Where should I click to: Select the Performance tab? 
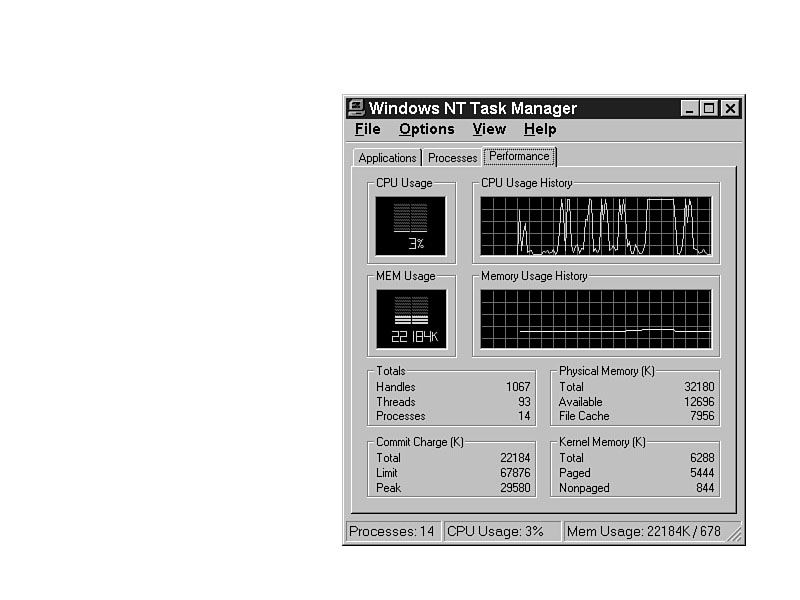[519, 156]
